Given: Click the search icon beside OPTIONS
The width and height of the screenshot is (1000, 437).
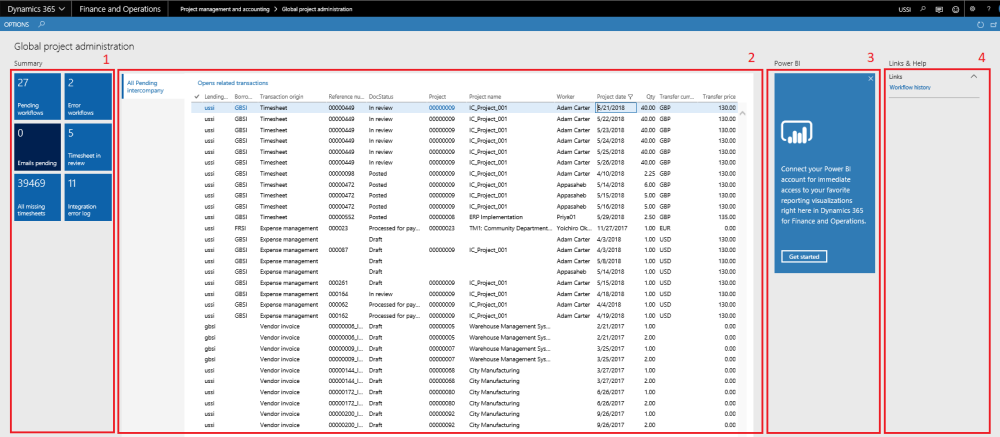Looking at the screenshot, I should point(42,24).
